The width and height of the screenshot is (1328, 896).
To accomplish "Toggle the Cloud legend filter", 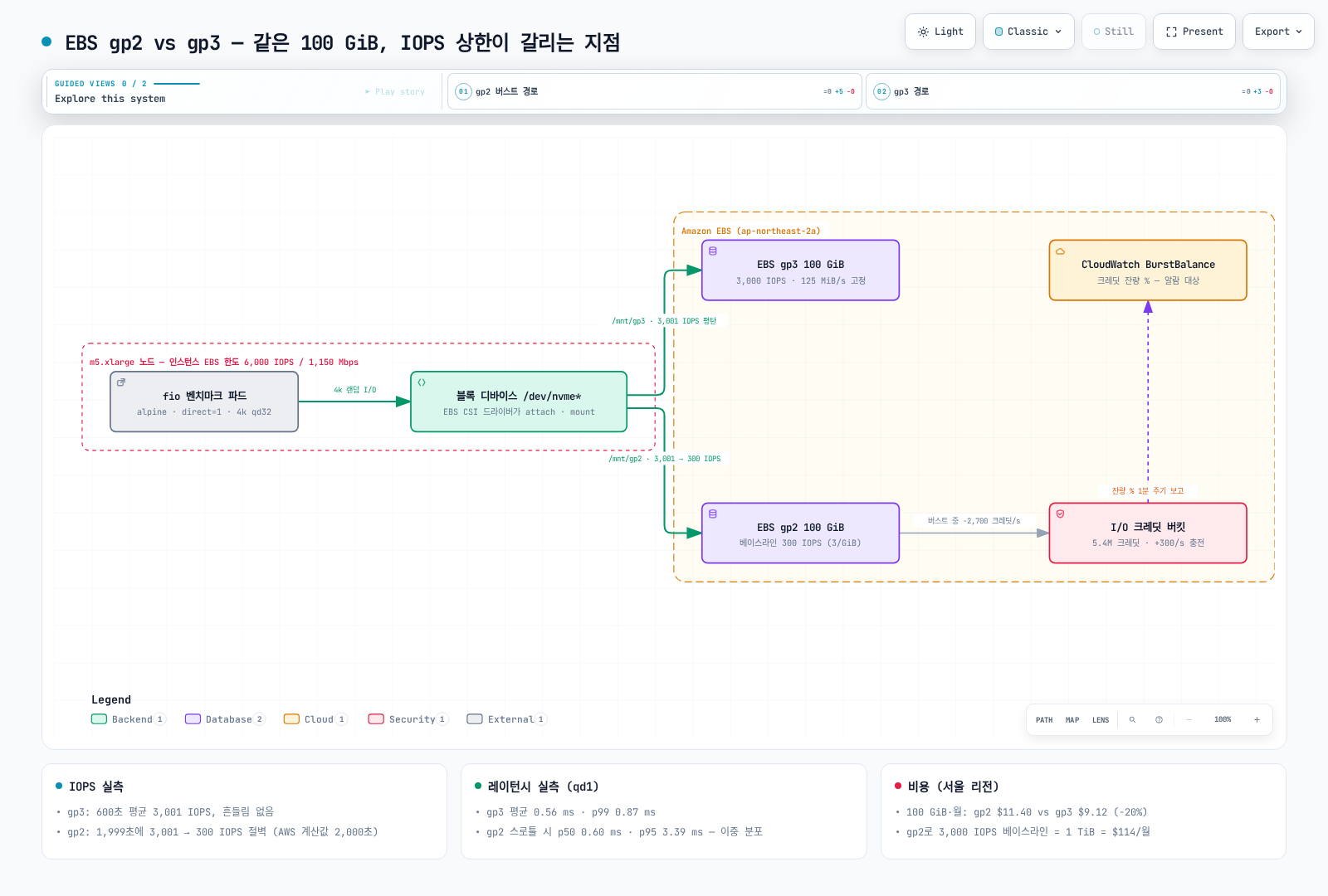I will click(x=315, y=719).
